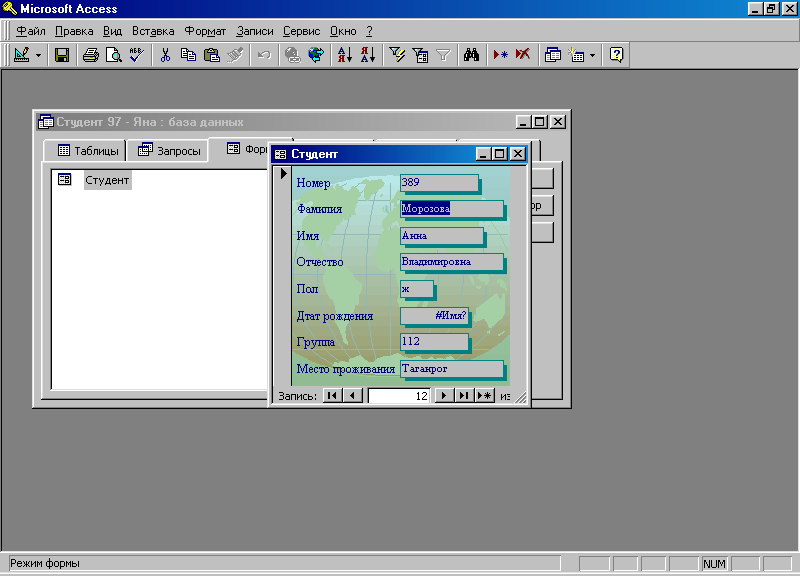Click the New Object toolbar icon

click(x=577, y=55)
